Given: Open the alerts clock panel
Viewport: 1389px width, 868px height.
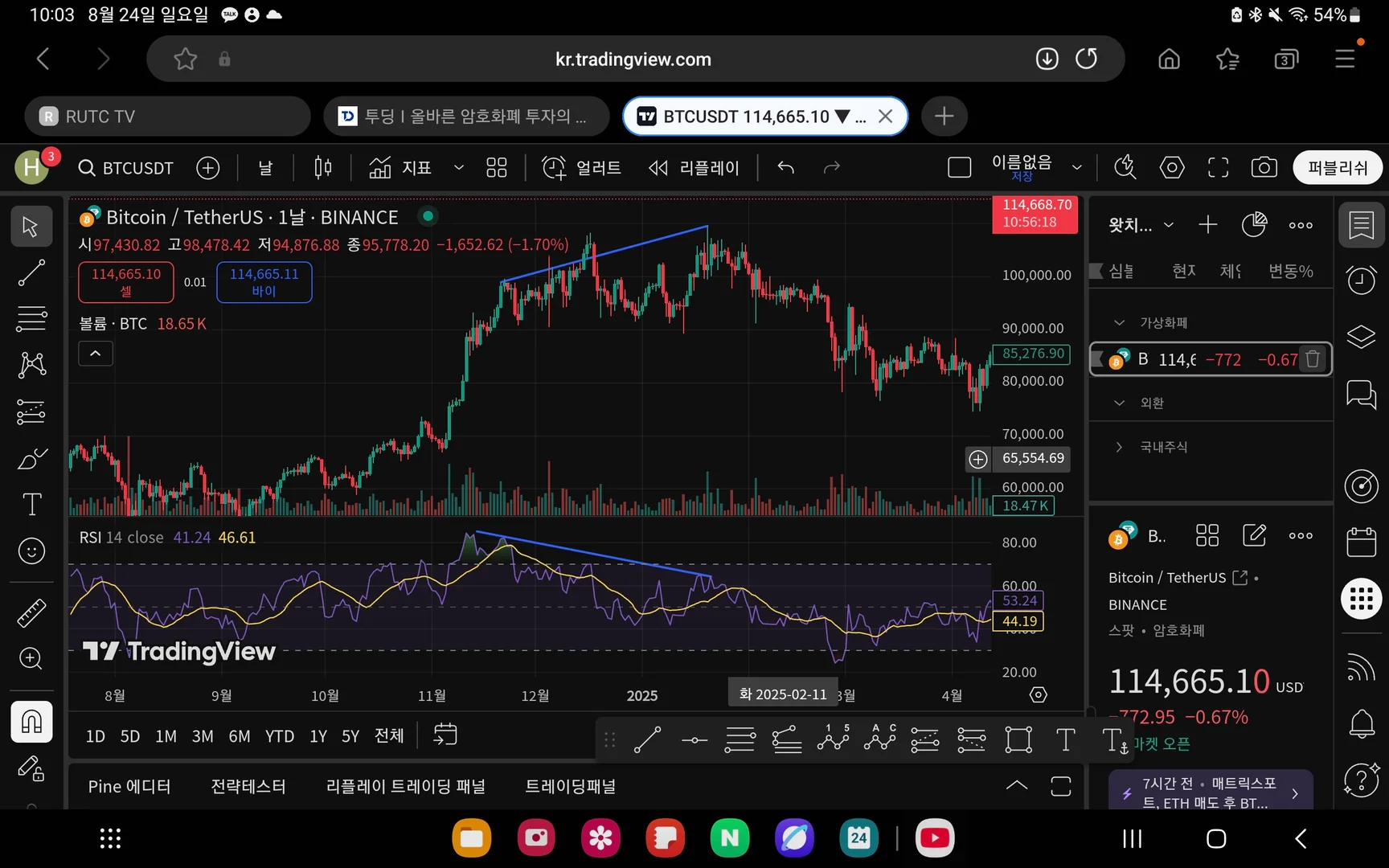Looking at the screenshot, I should point(1361,280).
